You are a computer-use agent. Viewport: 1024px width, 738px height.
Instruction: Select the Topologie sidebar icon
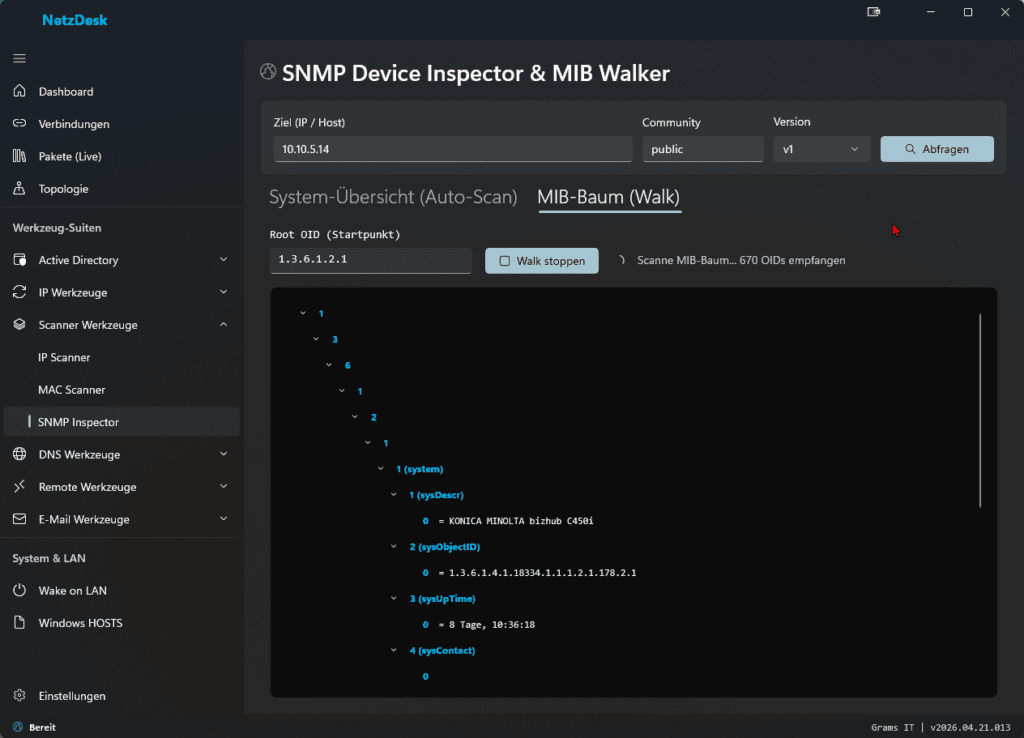tap(19, 189)
